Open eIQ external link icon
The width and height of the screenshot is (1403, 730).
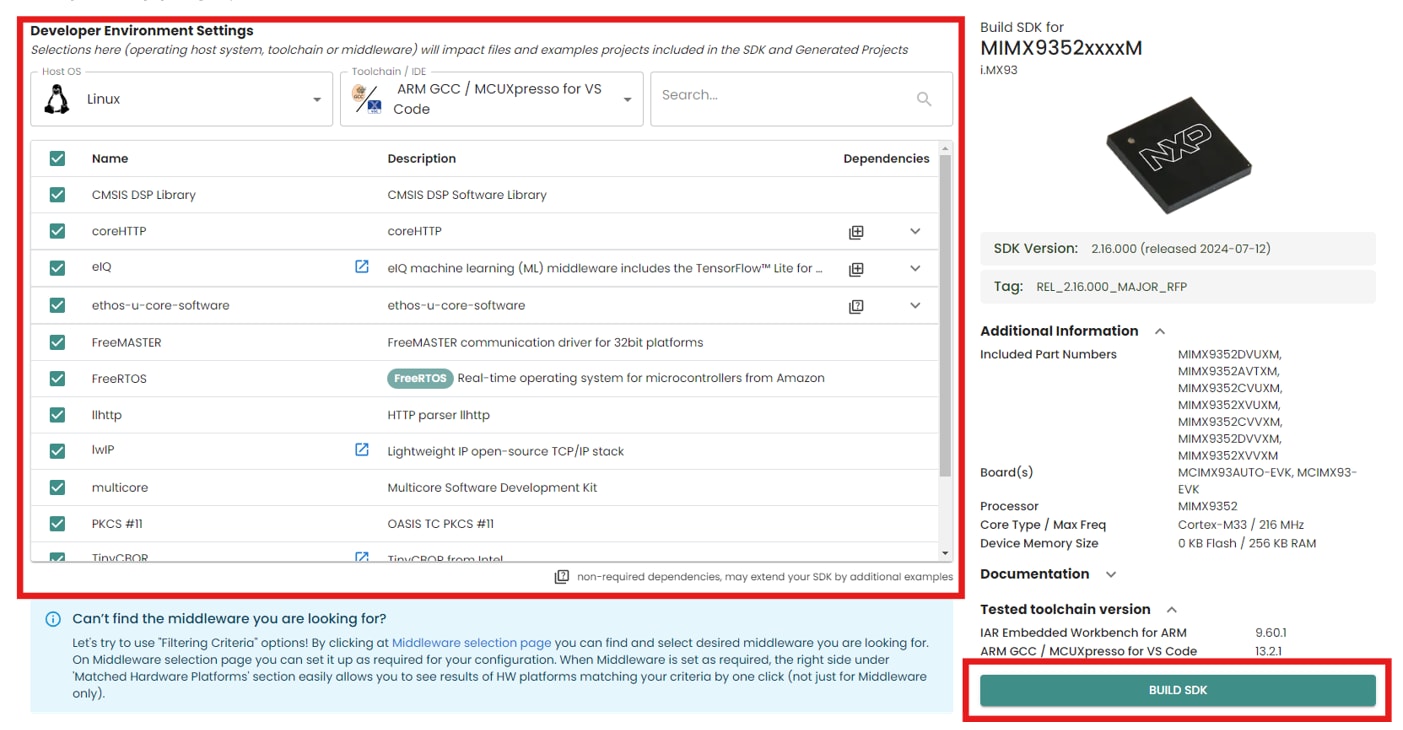point(362,267)
